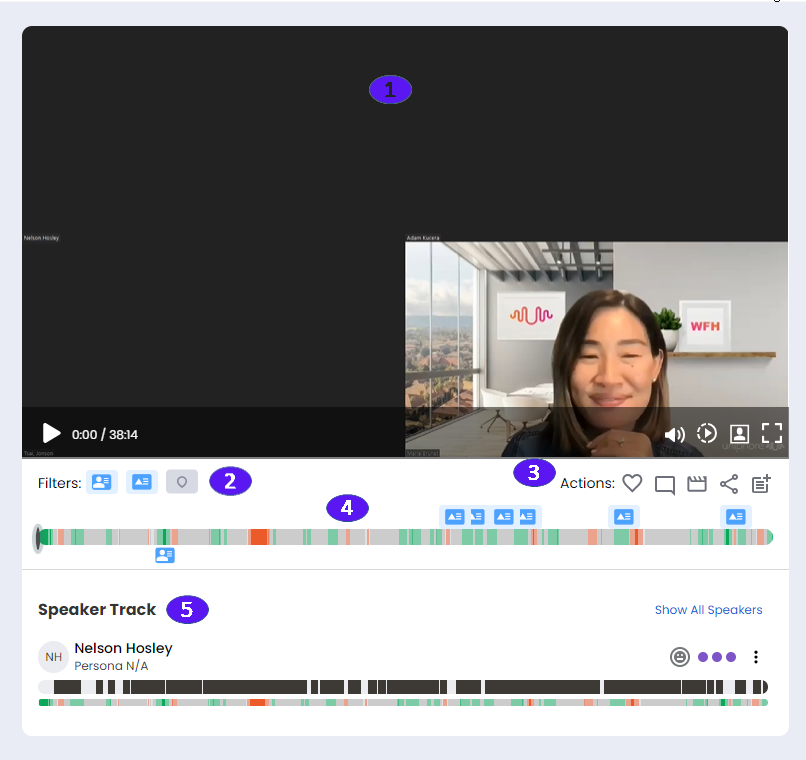Toggle the greyed-out pin filter
806x760 pixels.
click(181, 482)
